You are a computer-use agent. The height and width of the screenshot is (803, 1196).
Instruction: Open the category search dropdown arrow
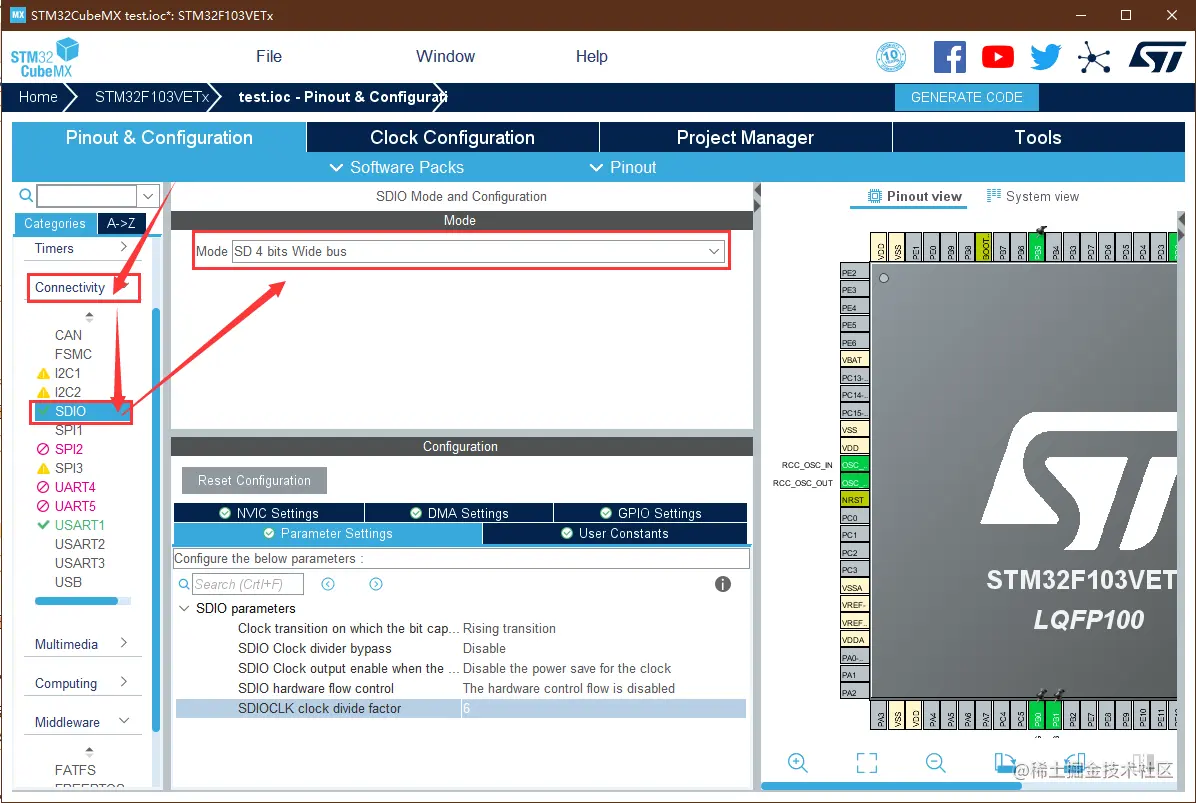click(148, 196)
